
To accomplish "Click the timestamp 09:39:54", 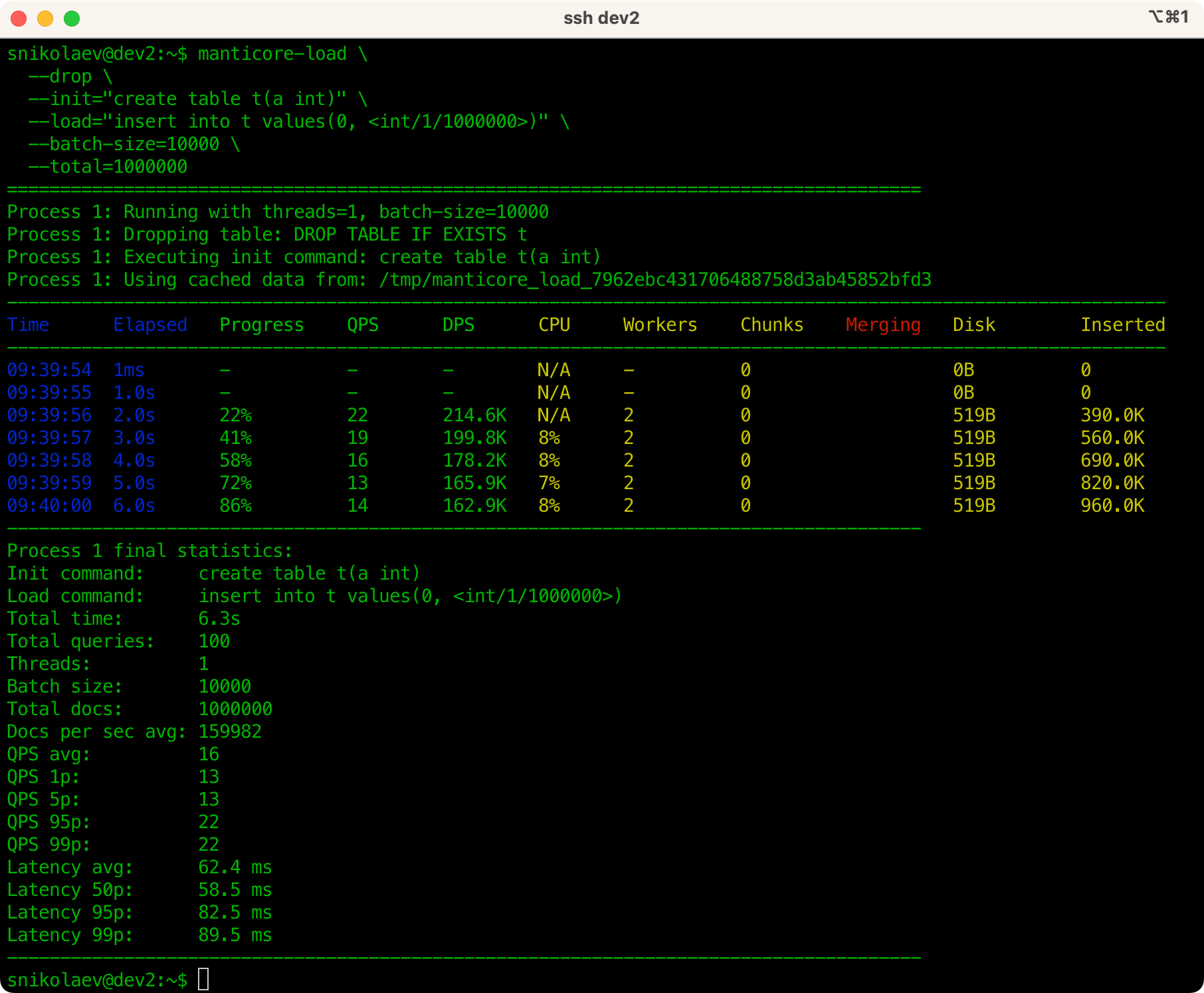I will (x=49, y=370).
